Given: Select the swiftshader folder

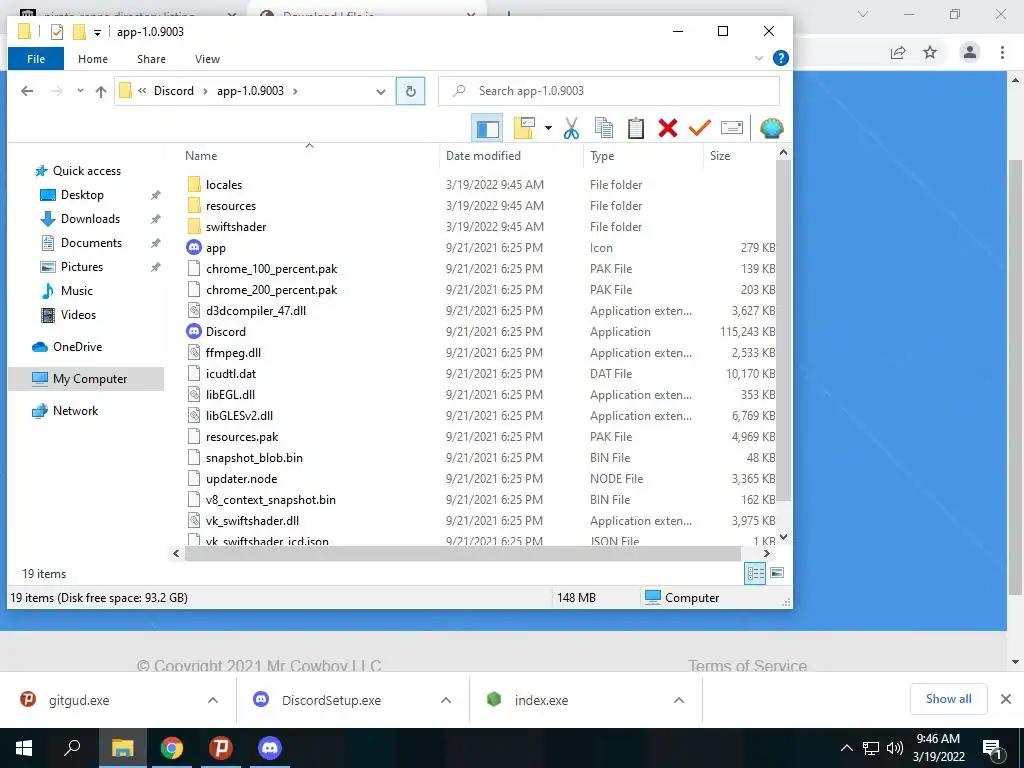Looking at the screenshot, I should [x=236, y=227].
